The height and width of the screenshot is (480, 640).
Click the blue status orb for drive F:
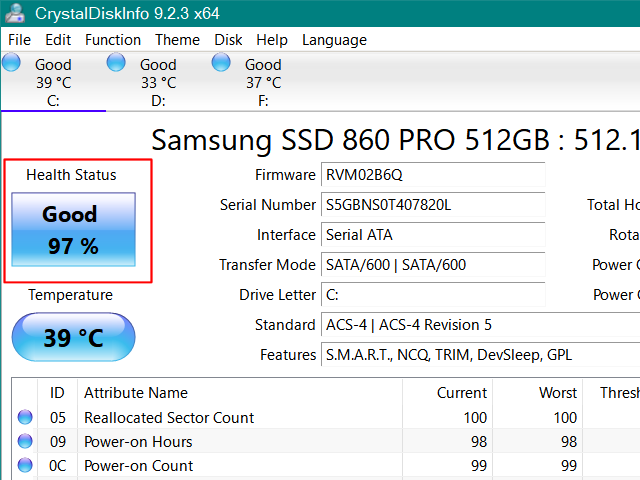221,62
